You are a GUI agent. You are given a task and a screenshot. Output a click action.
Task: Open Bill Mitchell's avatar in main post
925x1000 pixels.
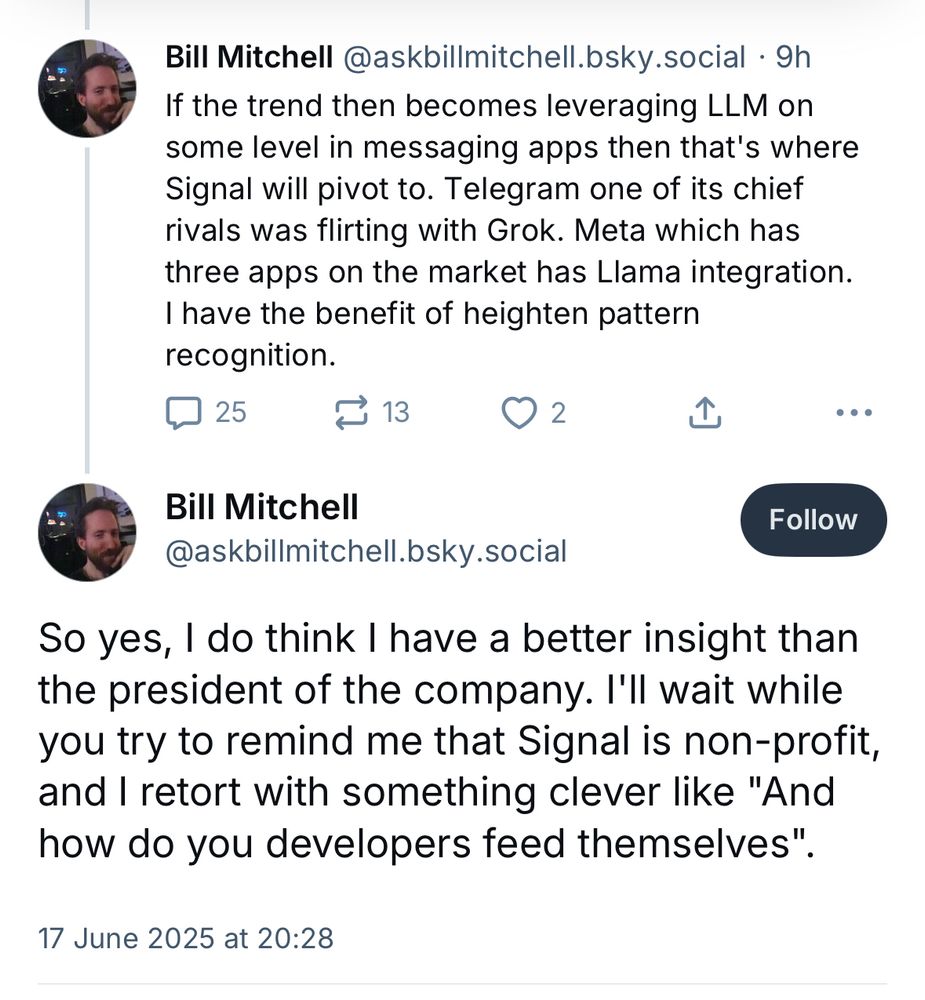[x=87, y=532]
